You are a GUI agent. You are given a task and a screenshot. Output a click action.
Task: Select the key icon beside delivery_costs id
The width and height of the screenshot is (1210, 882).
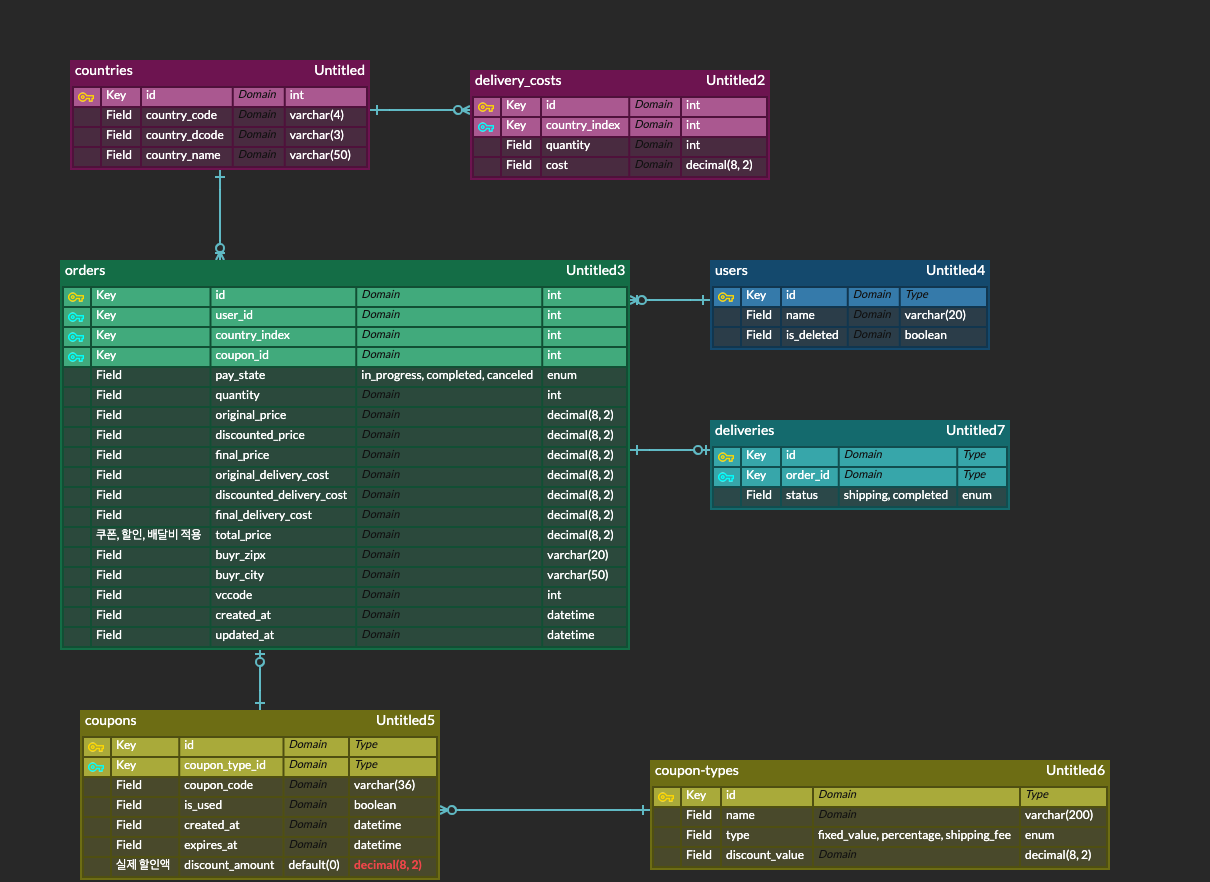[x=488, y=105]
